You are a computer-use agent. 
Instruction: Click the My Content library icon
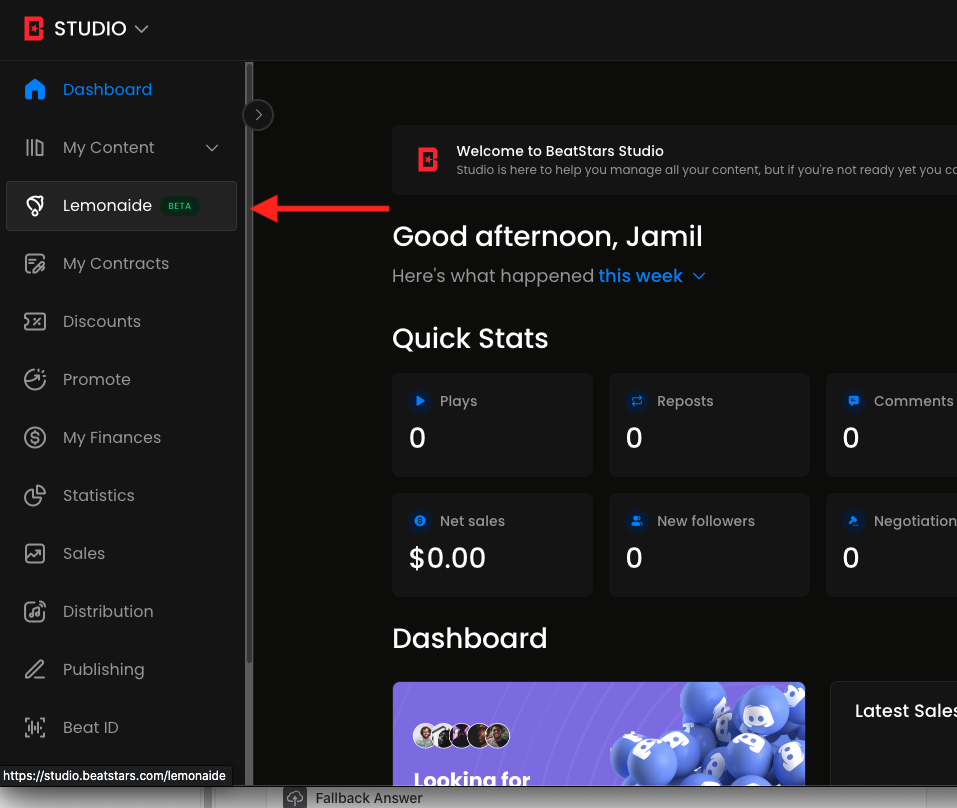click(x=35, y=148)
